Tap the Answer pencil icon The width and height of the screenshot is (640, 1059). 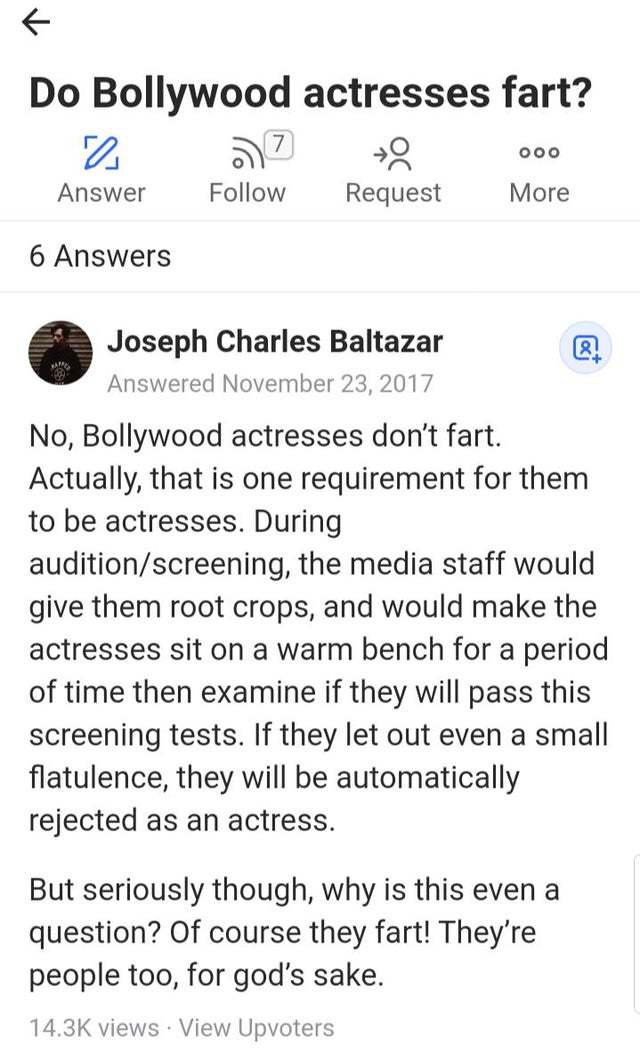click(100, 153)
